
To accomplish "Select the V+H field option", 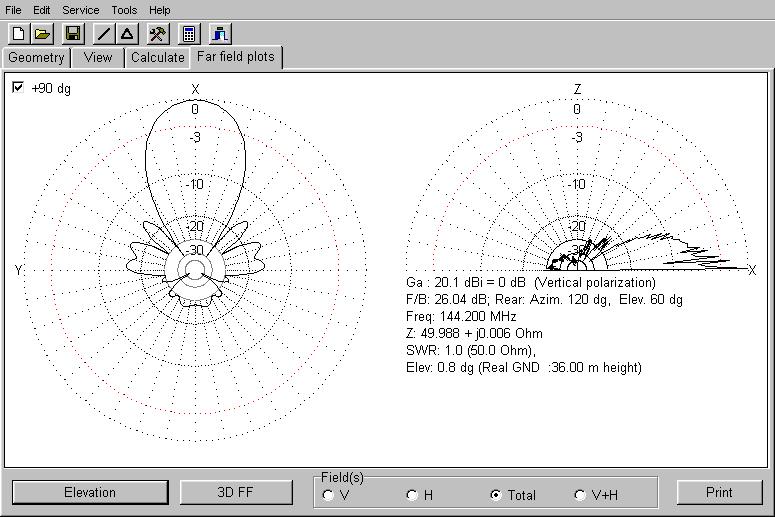I will pos(580,495).
